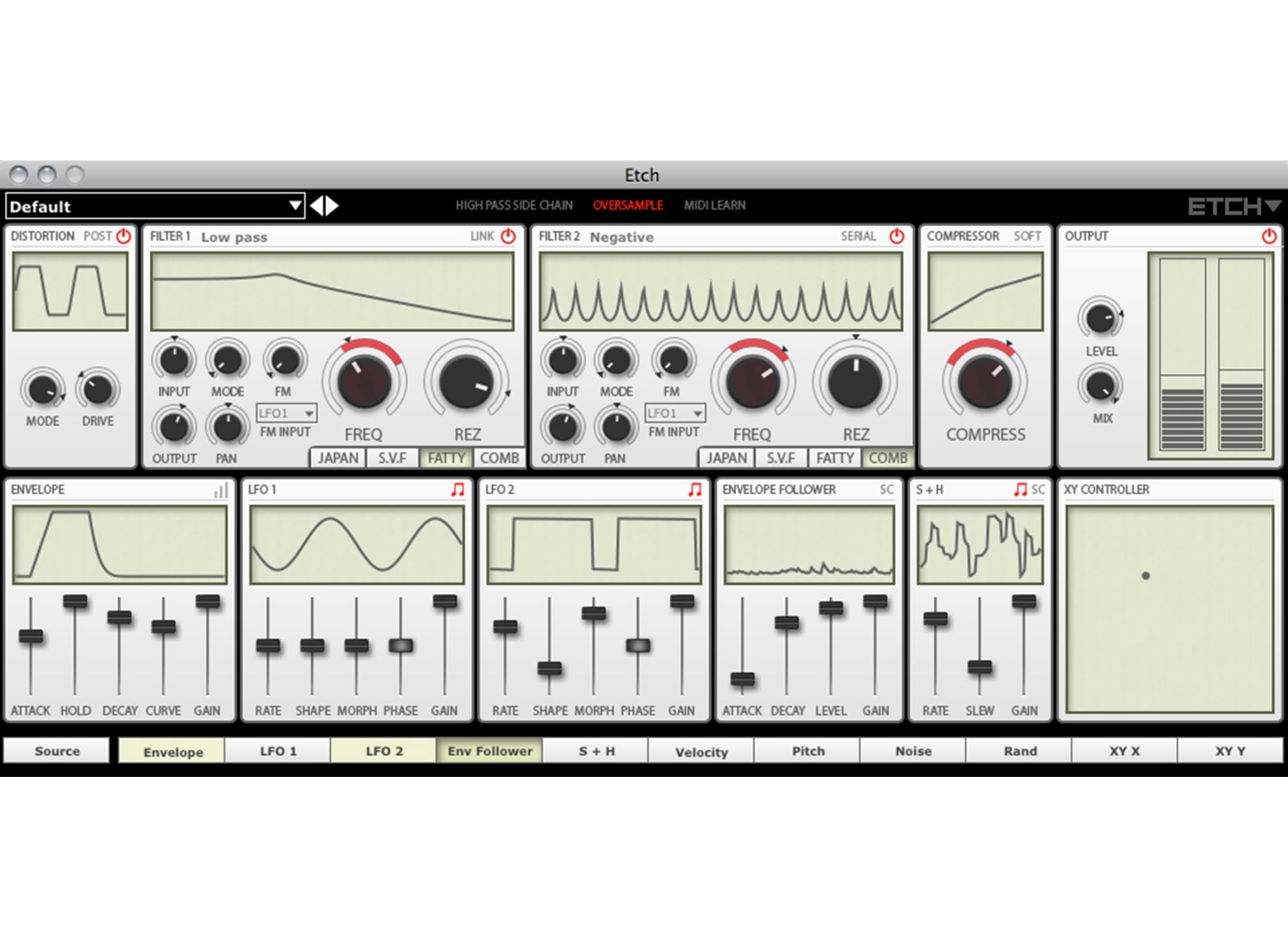The image size is (1288, 937).
Task: Click the Envelope ATTACK slider handle
Action: (31, 636)
